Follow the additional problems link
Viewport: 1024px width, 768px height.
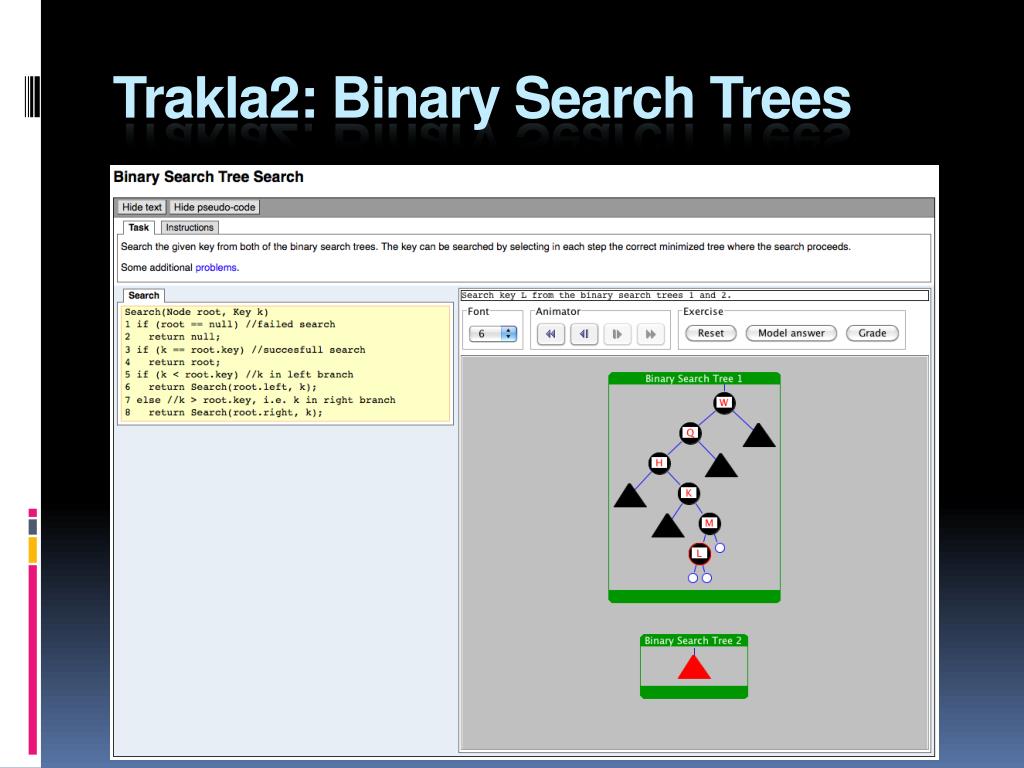click(x=217, y=268)
